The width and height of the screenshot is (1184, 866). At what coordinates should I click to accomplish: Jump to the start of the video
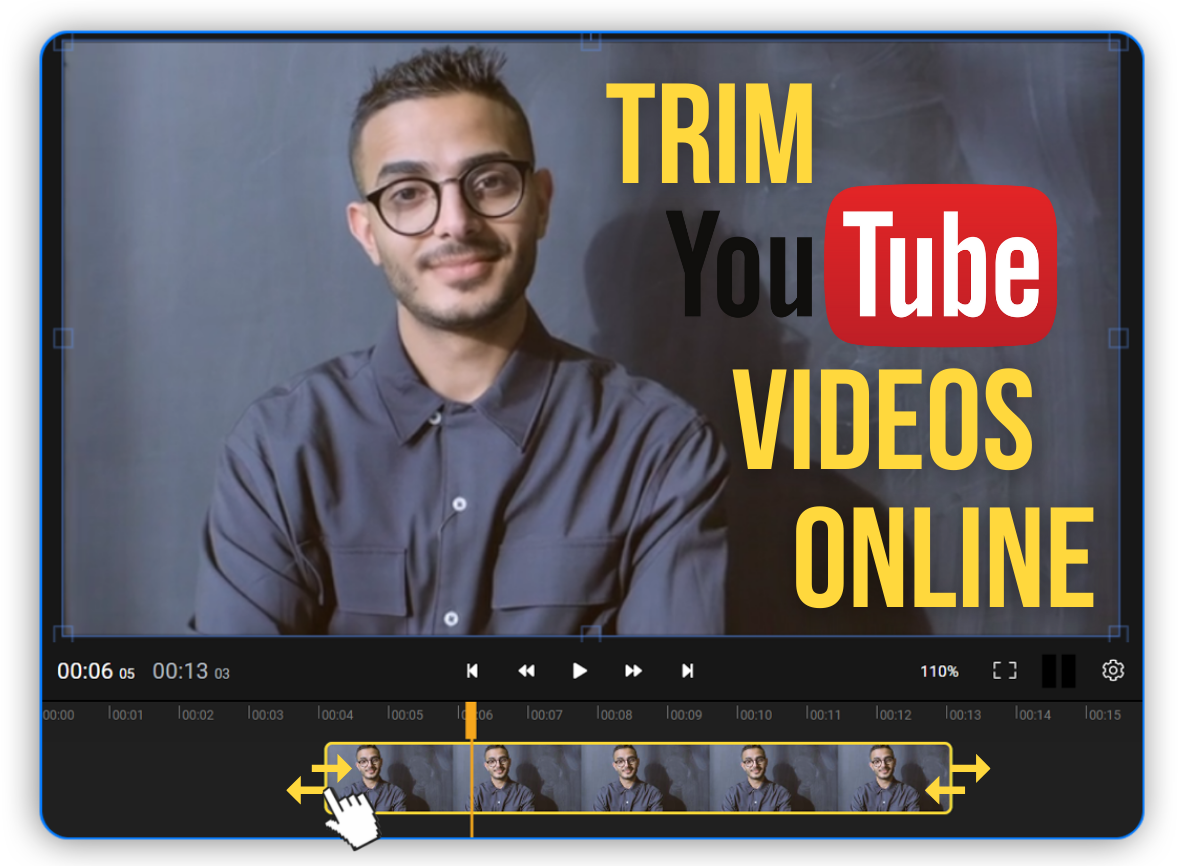click(x=472, y=670)
